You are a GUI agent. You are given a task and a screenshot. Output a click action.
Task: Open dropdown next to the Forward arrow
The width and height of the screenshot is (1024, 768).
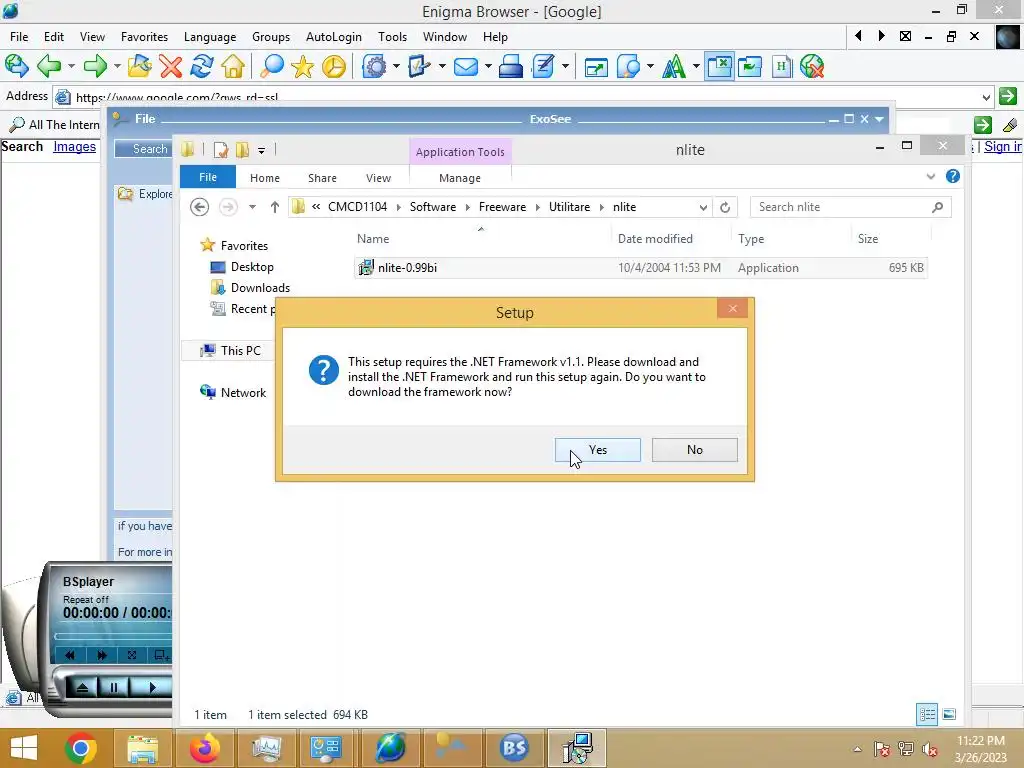(x=117, y=66)
